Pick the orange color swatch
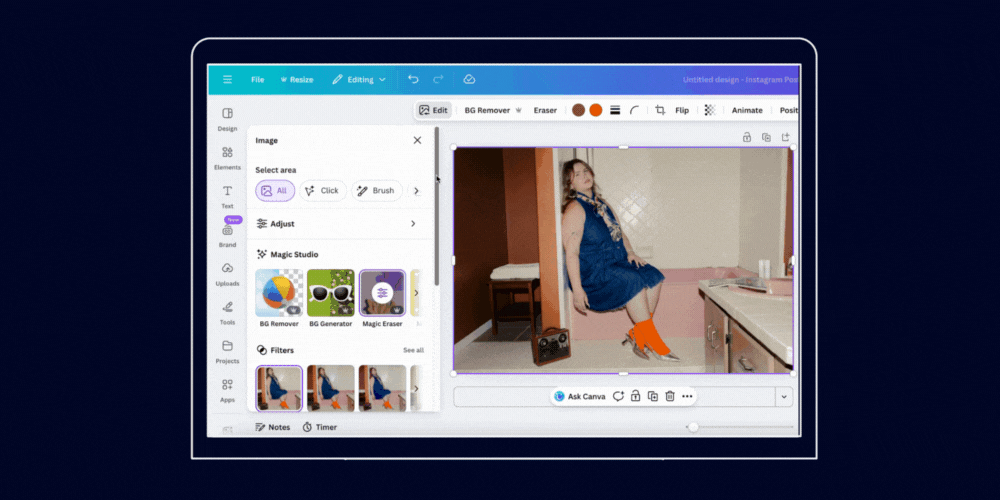 [596, 110]
